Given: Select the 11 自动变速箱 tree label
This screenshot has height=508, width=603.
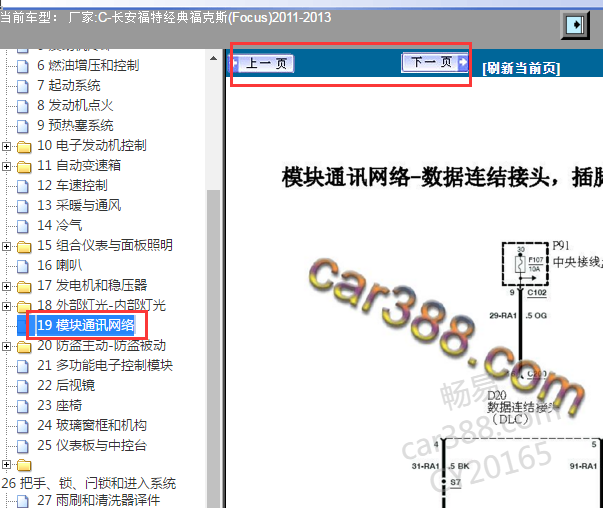Looking at the screenshot, I should (x=79, y=165).
